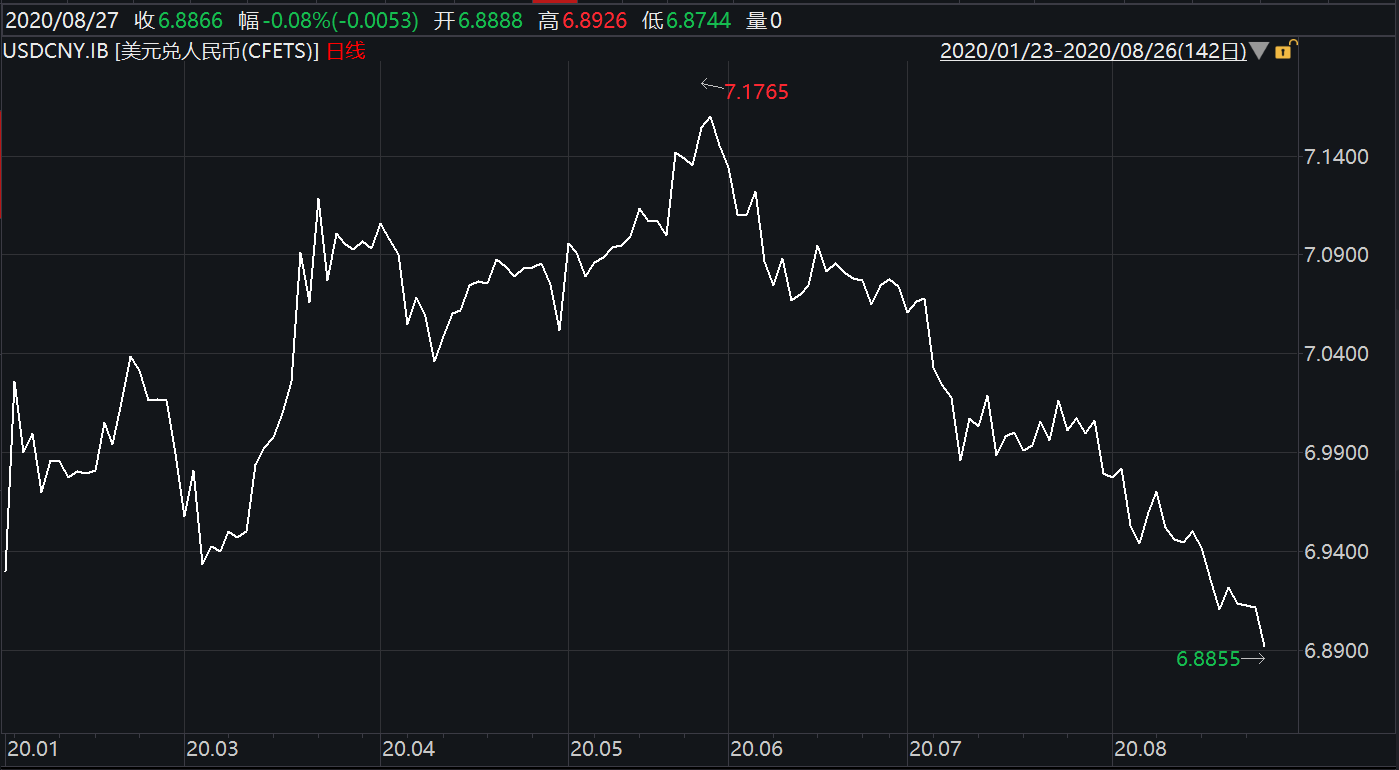Click the 20.04 time axis label

409,748
